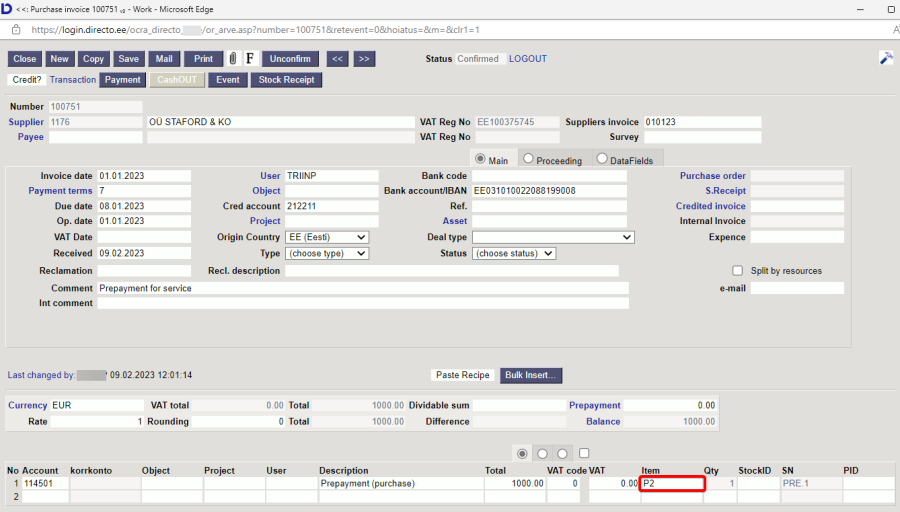Click the Prepayment link
This screenshot has width=900, height=512.
595,405
